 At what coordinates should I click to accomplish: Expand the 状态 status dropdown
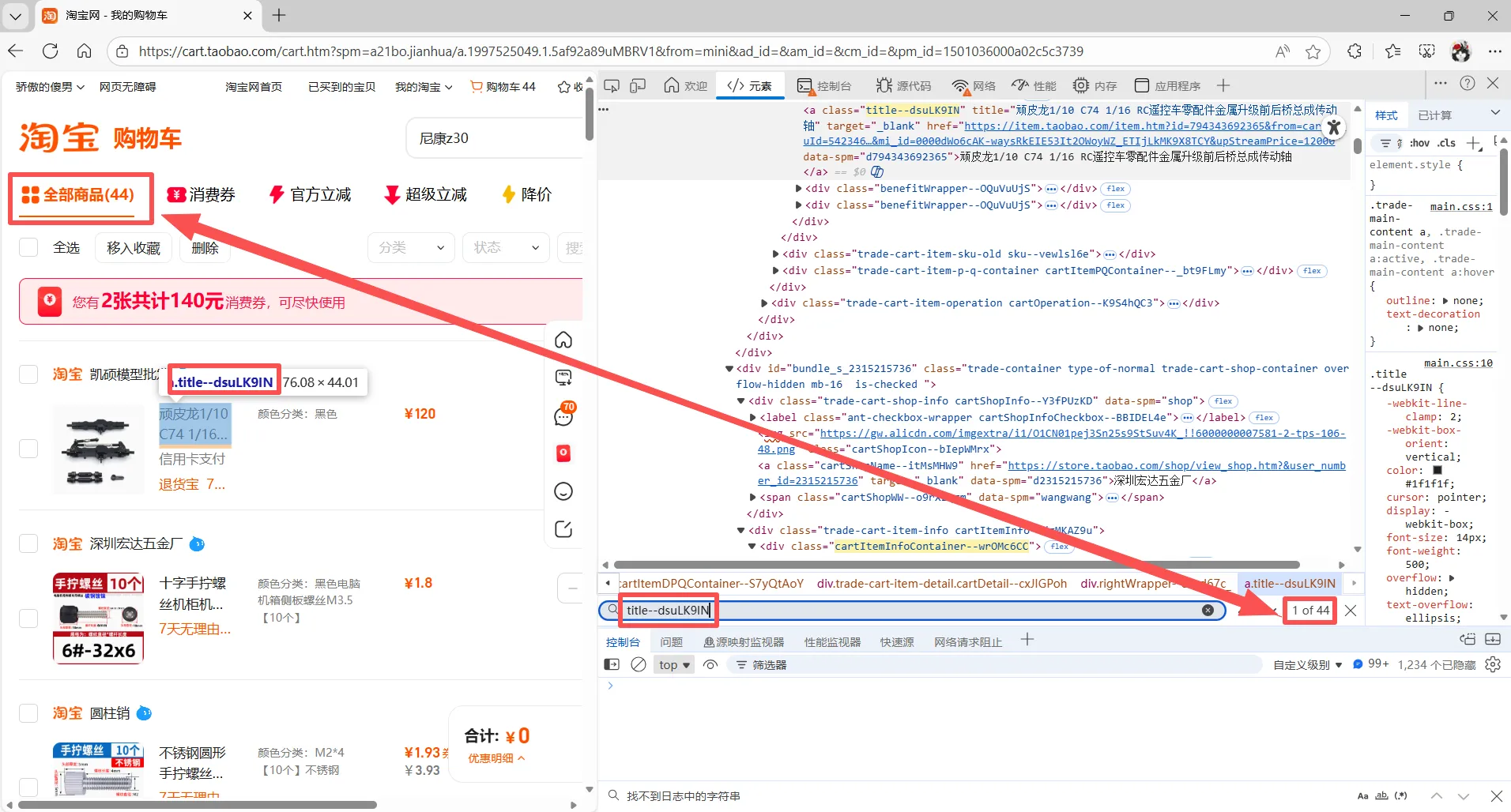(506, 247)
